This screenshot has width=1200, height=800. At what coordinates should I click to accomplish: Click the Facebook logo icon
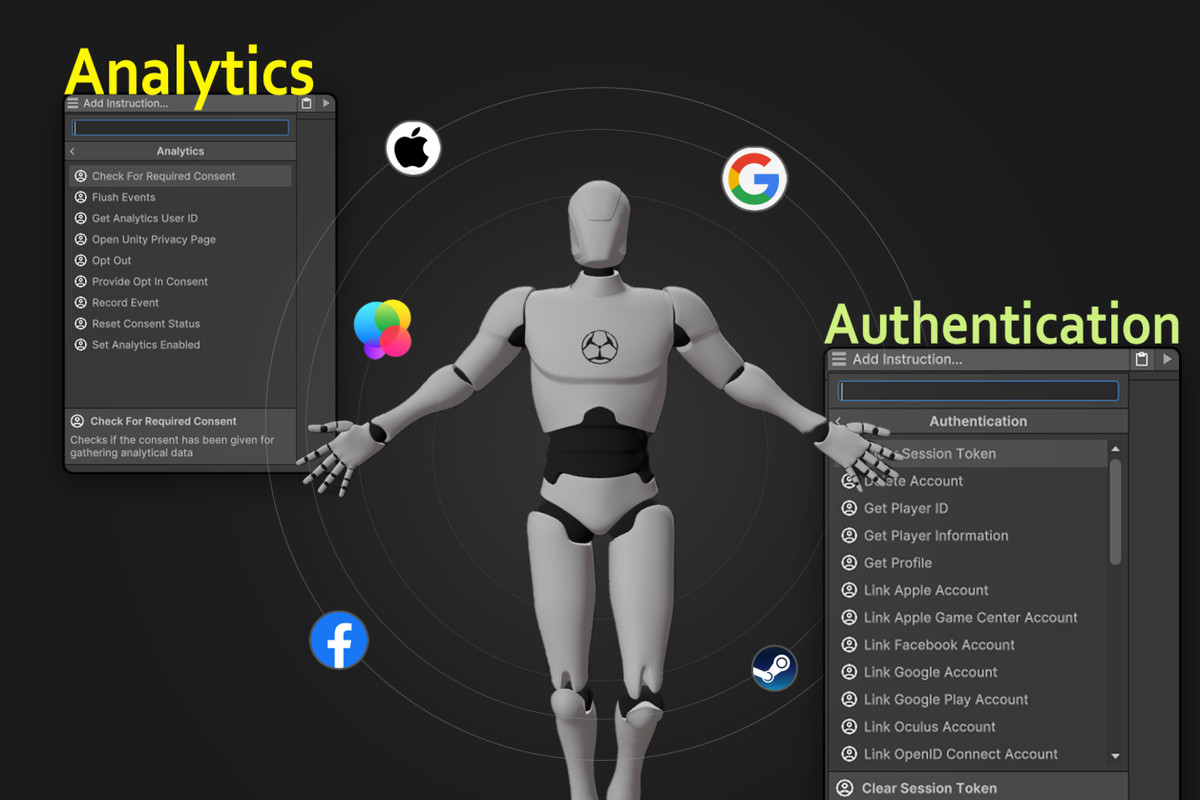[x=339, y=640]
